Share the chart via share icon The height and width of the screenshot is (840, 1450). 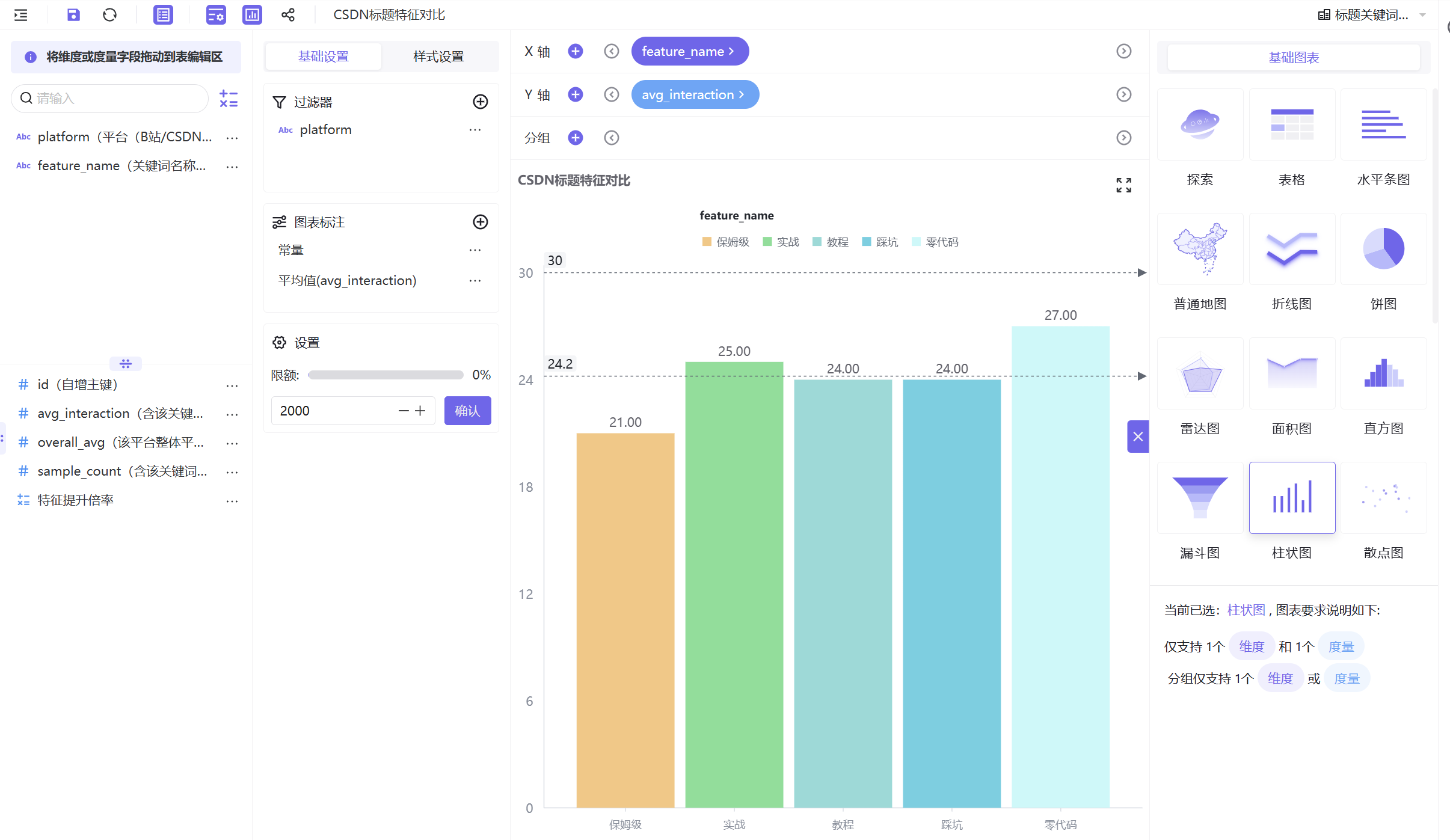[x=288, y=15]
